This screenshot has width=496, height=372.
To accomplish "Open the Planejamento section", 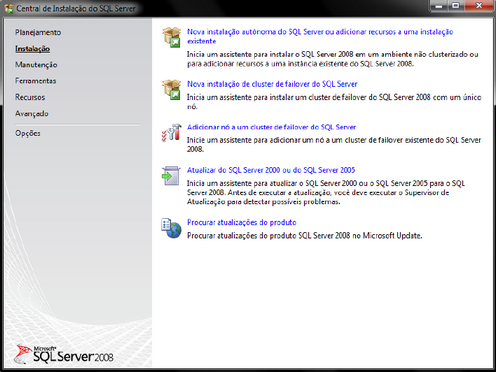I will coord(38,32).
